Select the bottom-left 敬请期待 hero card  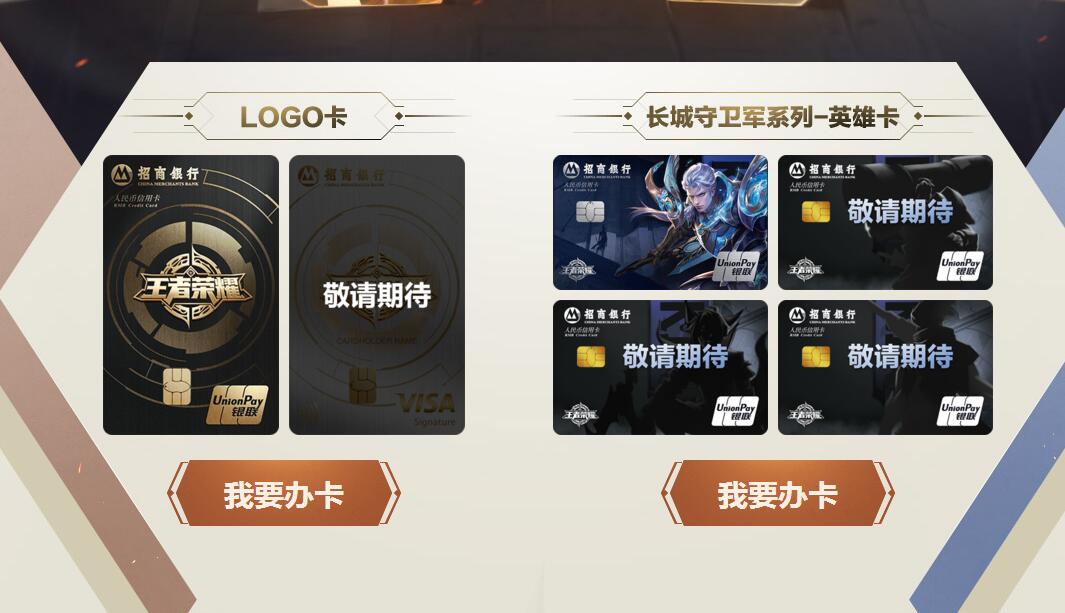(x=660, y=367)
